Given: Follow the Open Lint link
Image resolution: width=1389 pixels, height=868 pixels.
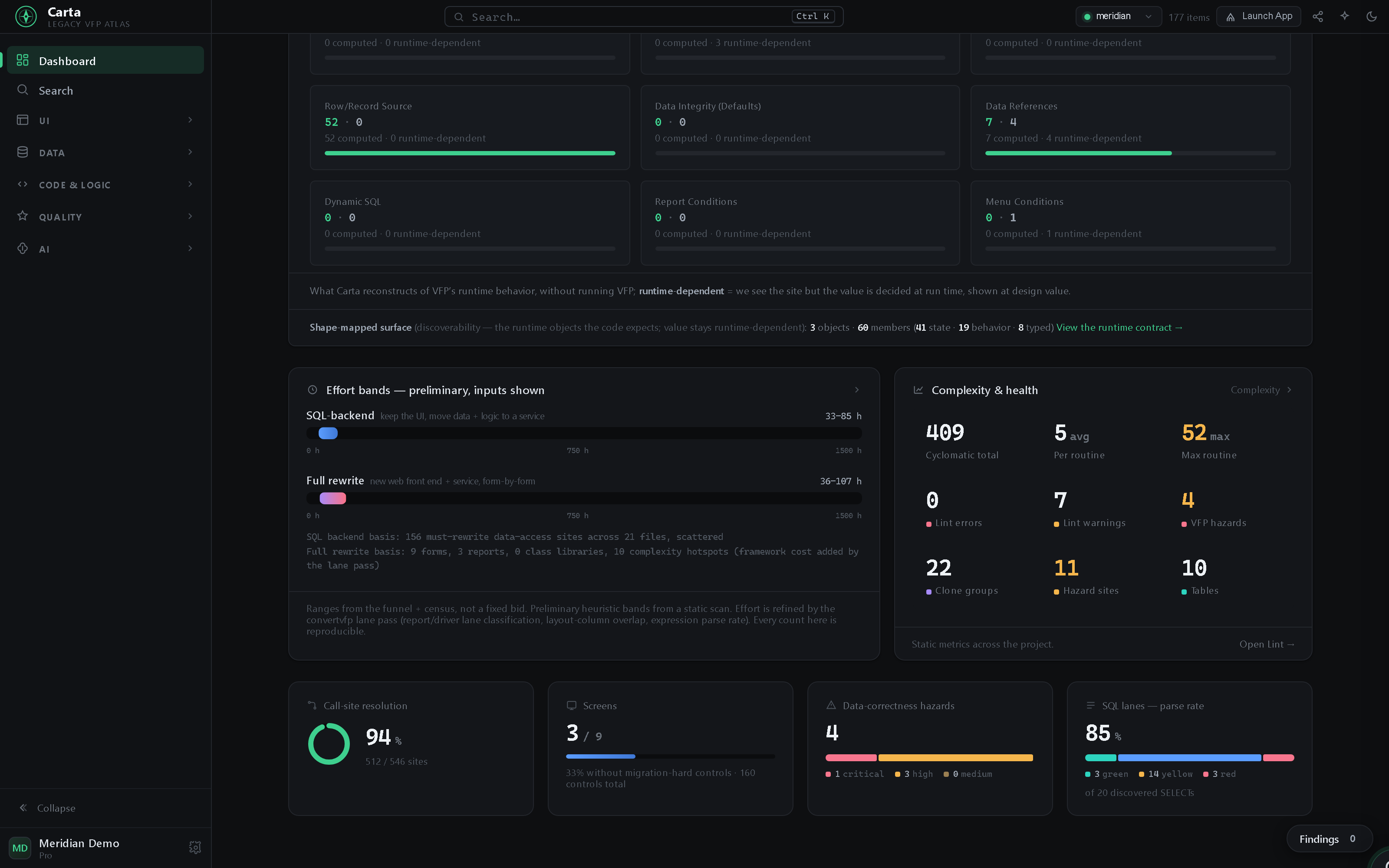Looking at the screenshot, I should point(1267,644).
